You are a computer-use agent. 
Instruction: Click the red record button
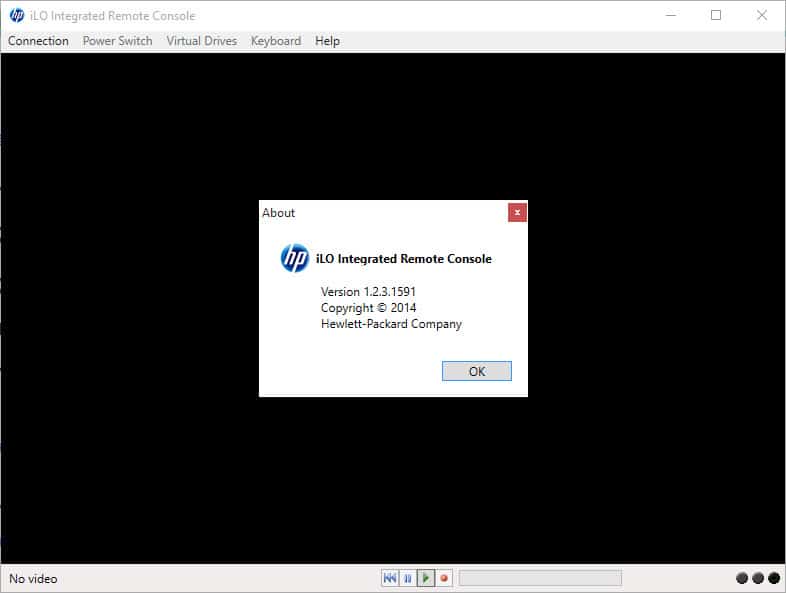[x=444, y=578]
